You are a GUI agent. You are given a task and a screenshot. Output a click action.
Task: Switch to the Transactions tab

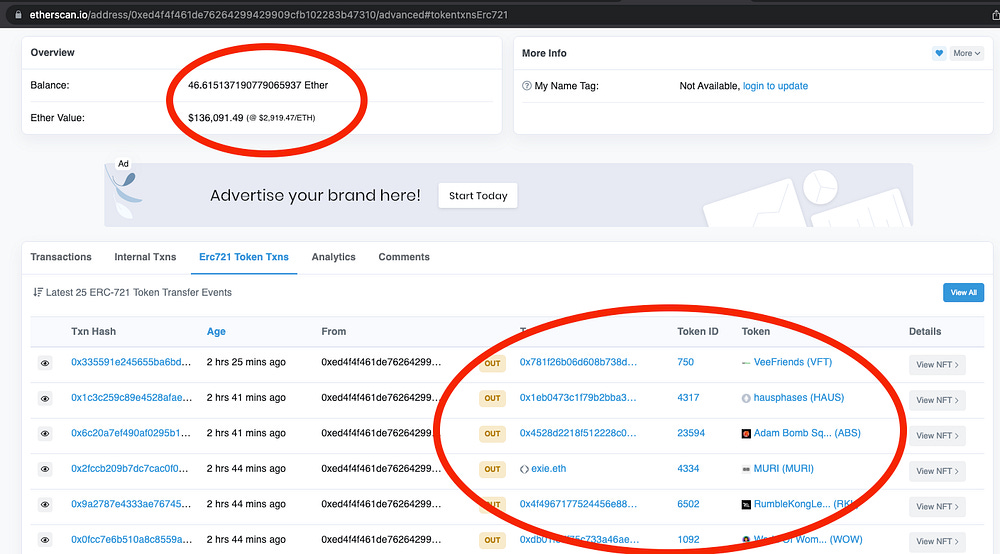[x=61, y=257]
